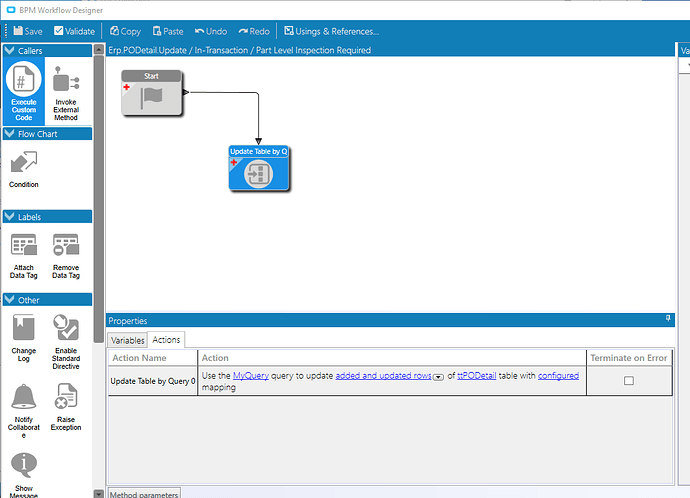Click Validate in the toolbar
This screenshot has height=498, width=690.
click(74, 31)
